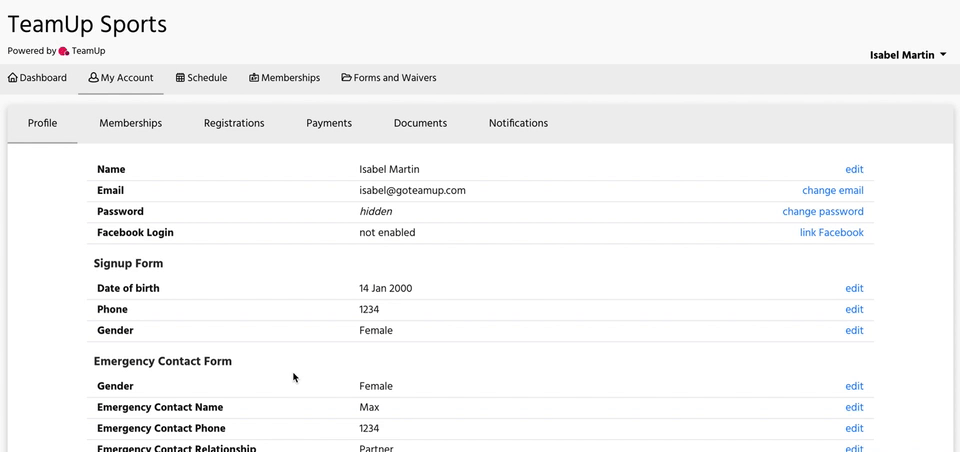The height and width of the screenshot is (452, 960).
Task: Edit the Emergency Contact Name
Action: [x=854, y=408]
